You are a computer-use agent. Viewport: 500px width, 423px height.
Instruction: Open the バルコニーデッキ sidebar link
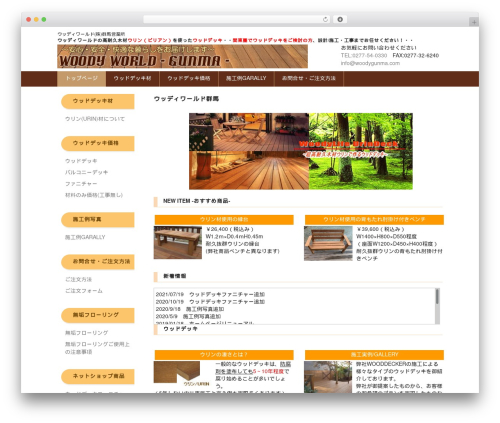pos(86,172)
